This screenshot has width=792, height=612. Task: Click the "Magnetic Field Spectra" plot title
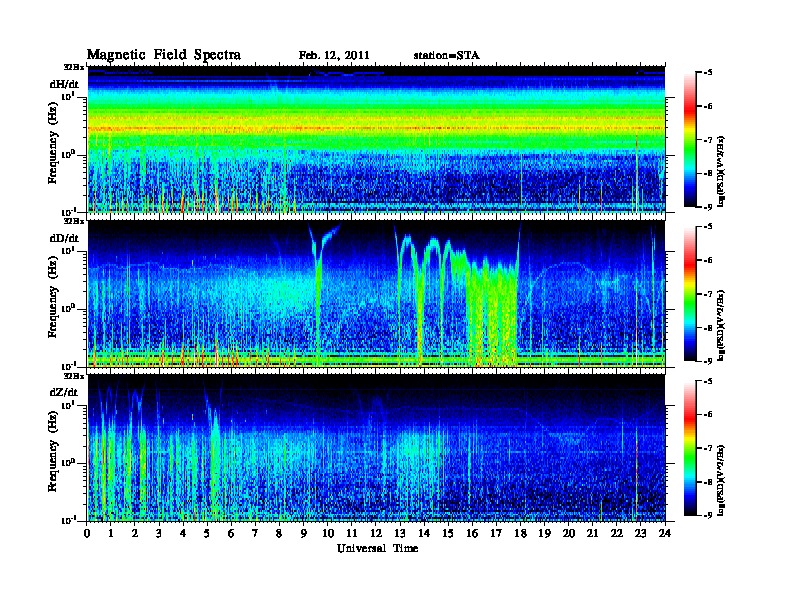(x=164, y=55)
